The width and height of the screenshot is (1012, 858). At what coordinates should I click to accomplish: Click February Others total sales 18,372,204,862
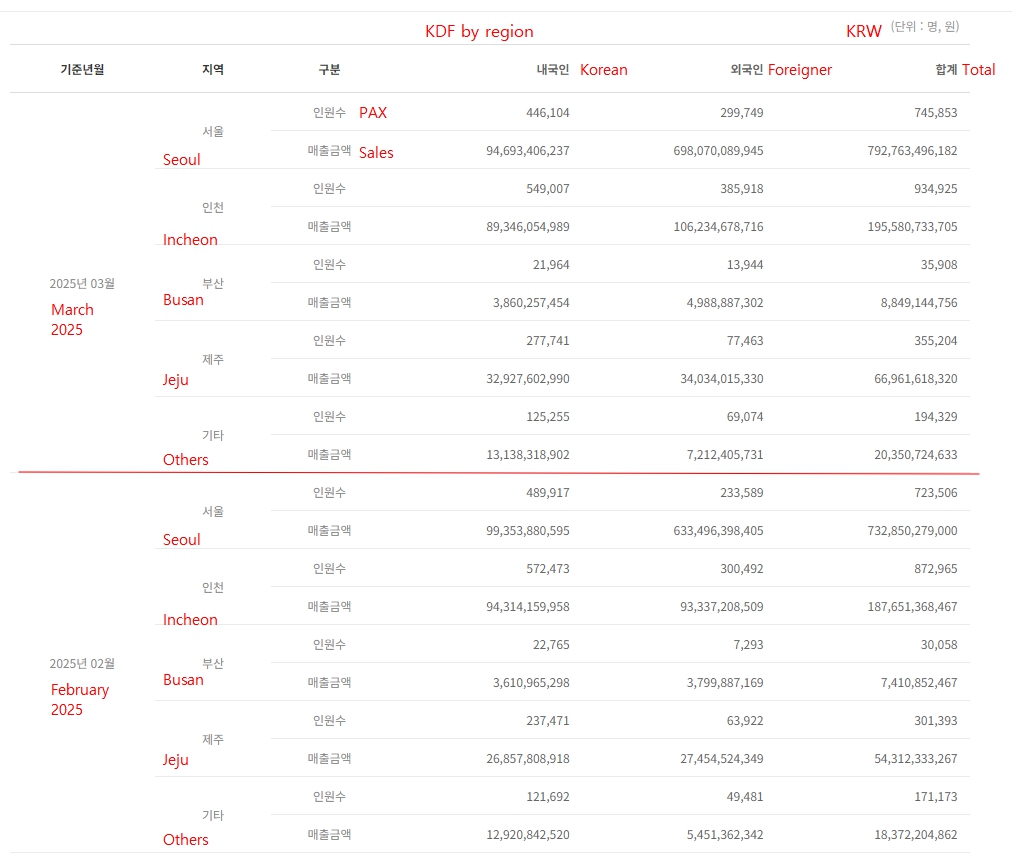[x=916, y=834]
